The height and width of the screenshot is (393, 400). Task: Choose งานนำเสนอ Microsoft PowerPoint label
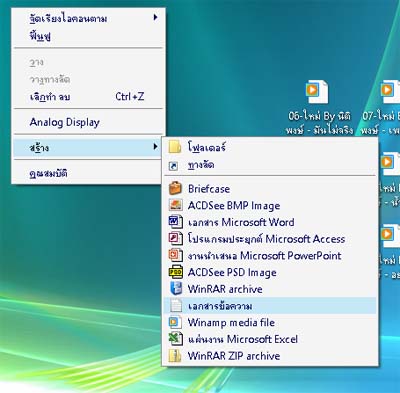pos(264,256)
